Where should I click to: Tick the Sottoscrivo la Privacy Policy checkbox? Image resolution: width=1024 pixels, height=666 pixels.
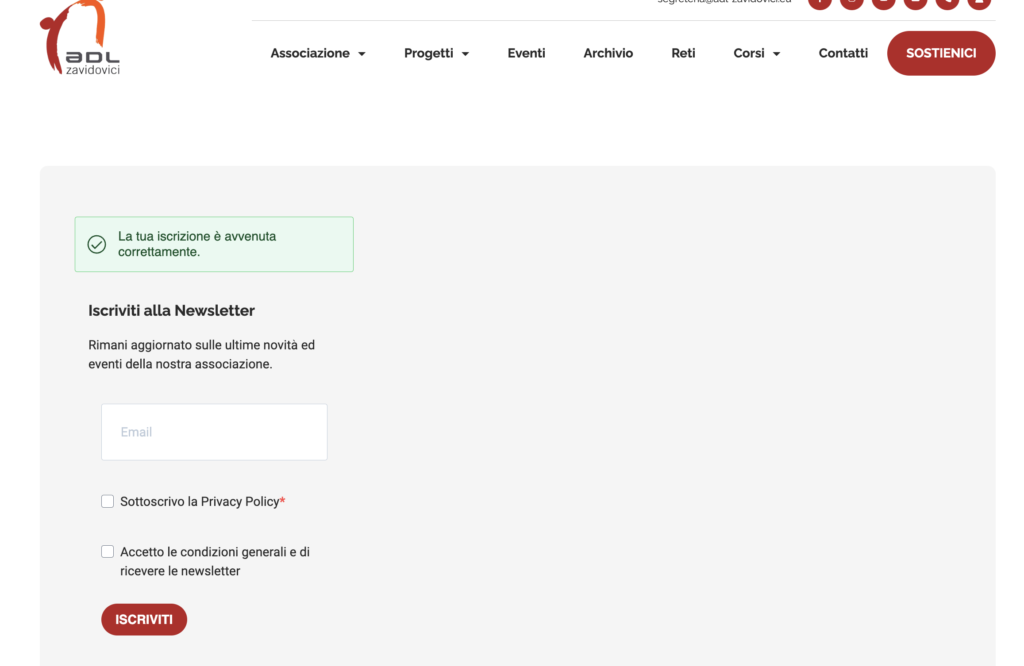point(108,501)
